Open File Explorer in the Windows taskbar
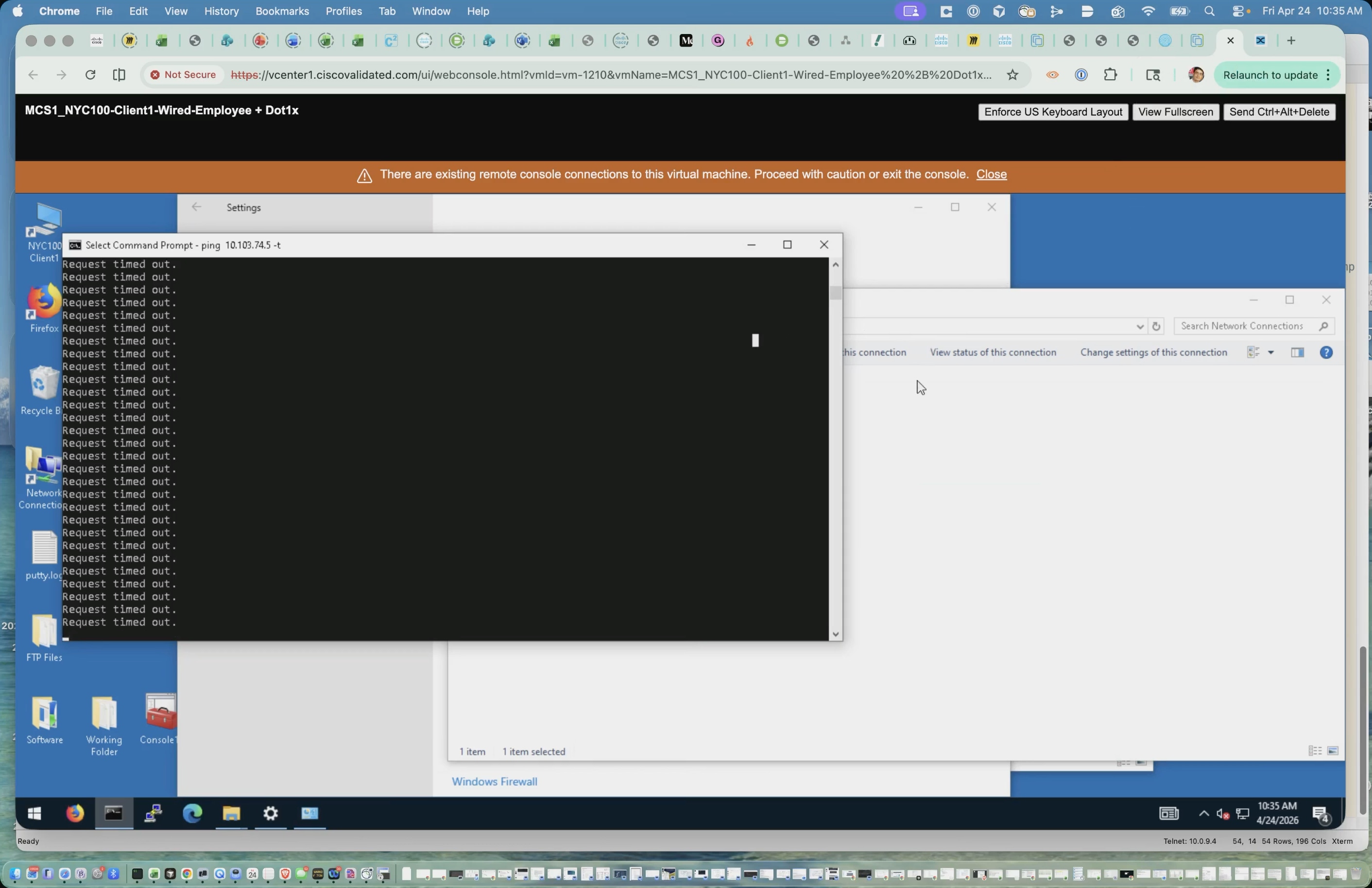This screenshot has height=888, width=1372. [232, 813]
